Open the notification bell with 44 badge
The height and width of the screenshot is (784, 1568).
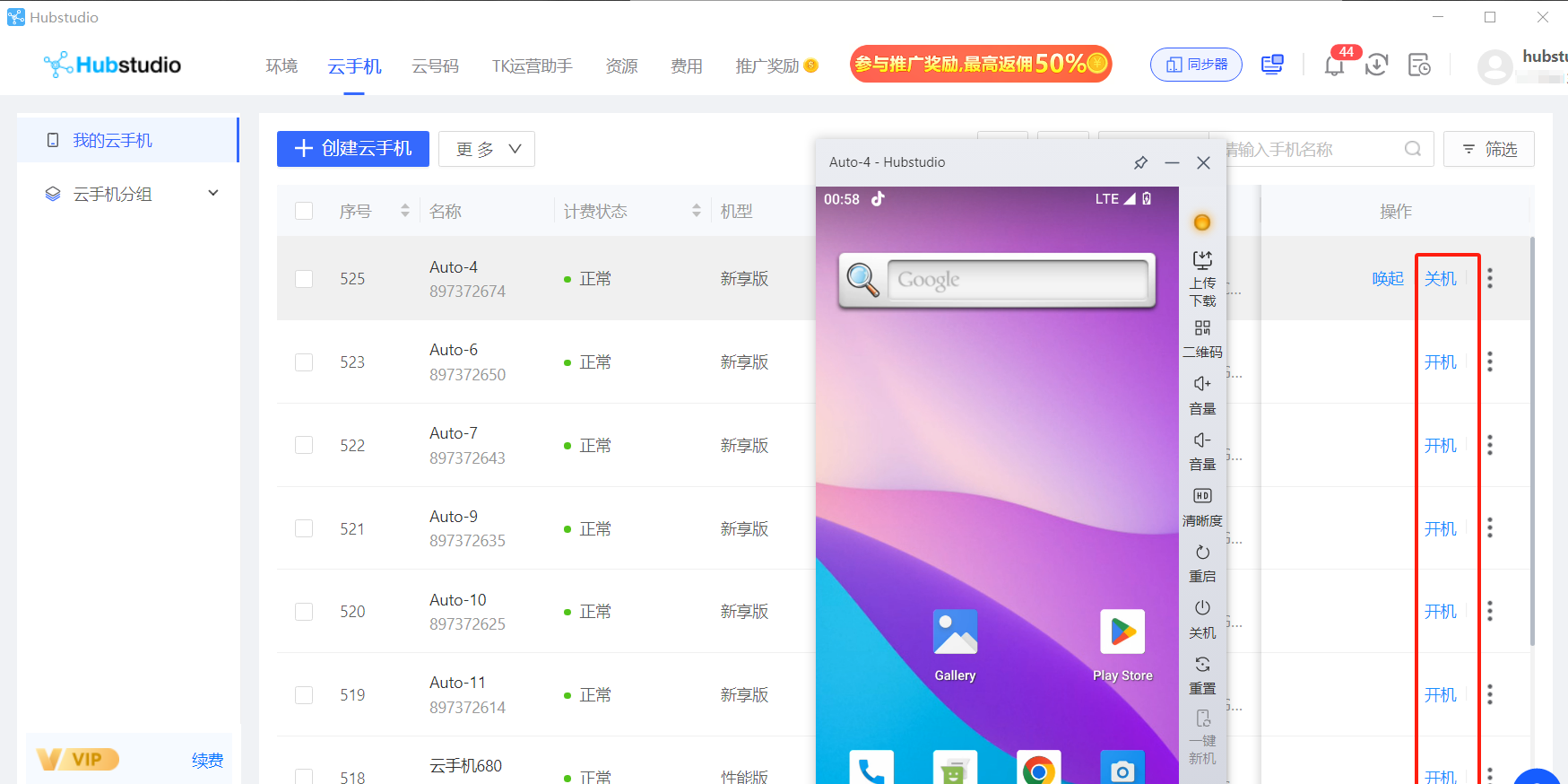(1334, 65)
